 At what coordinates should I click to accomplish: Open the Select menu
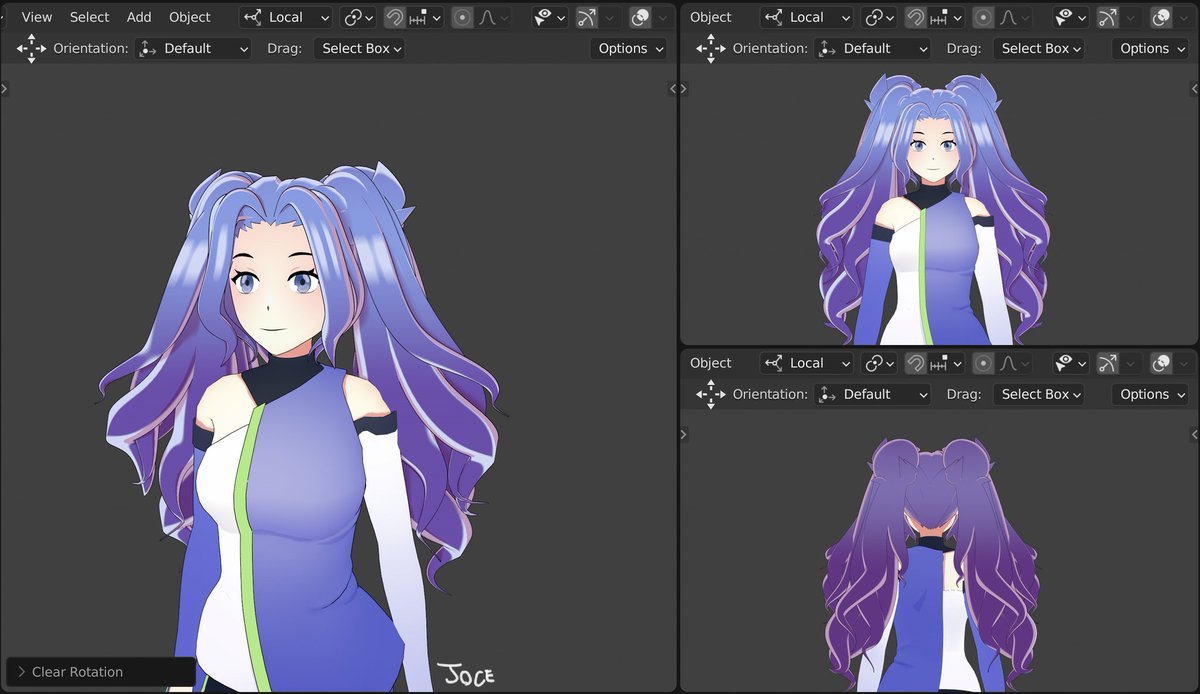(89, 16)
